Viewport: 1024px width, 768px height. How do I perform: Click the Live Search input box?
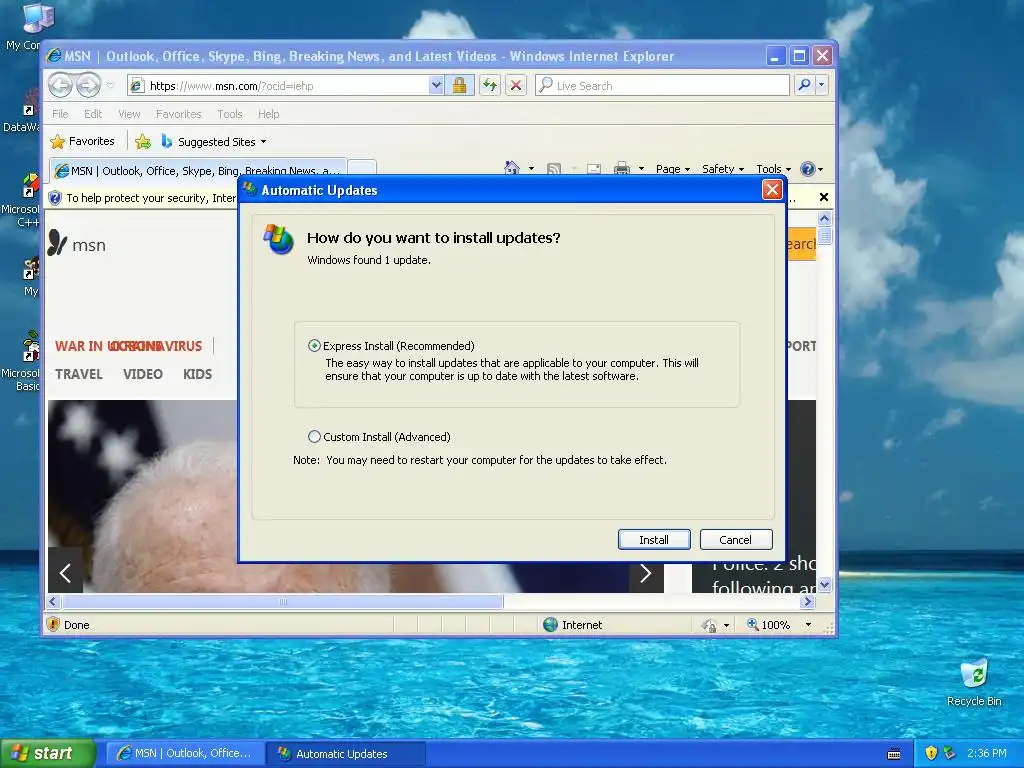[x=662, y=86]
